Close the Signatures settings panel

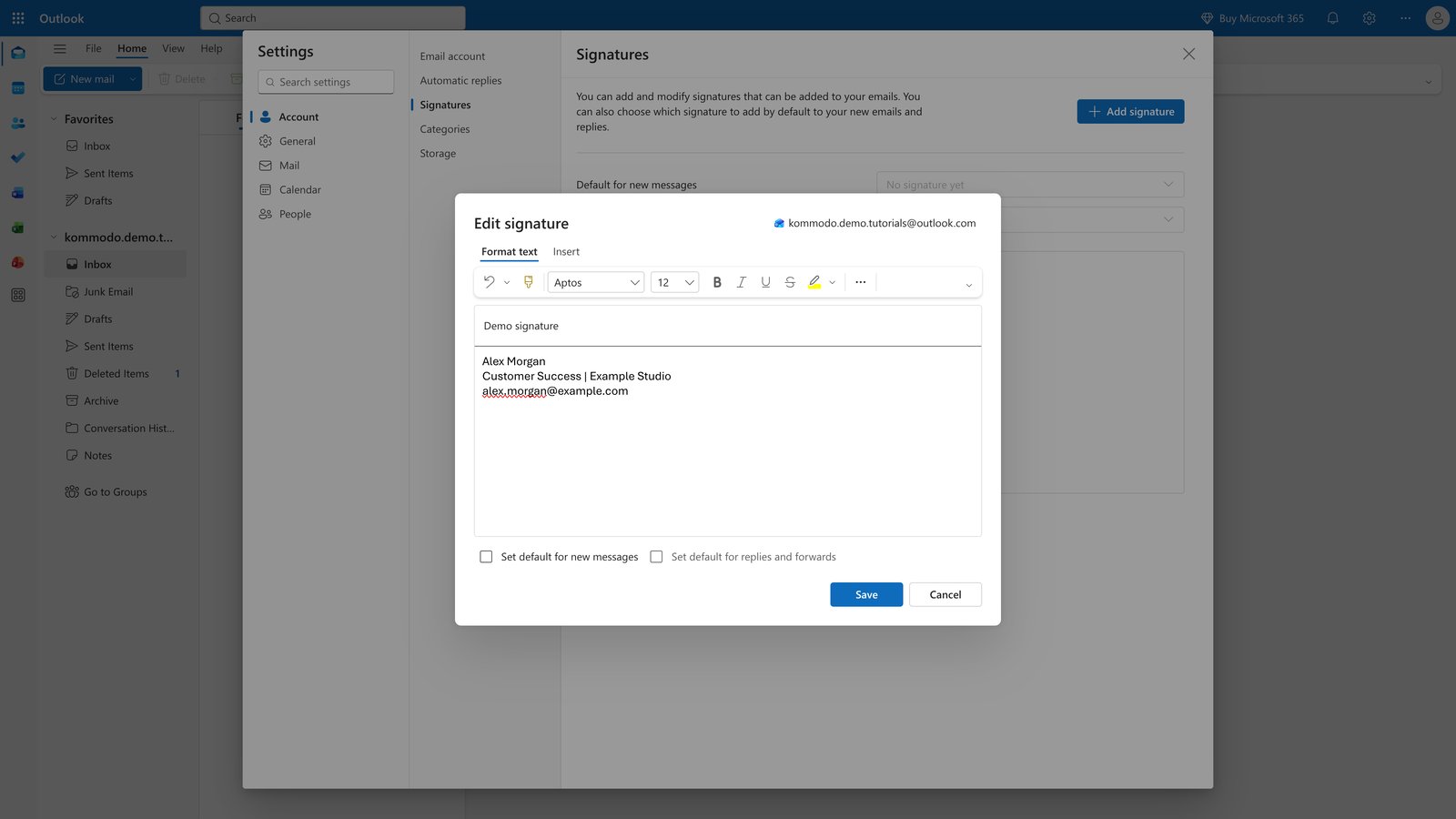tap(1188, 54)
